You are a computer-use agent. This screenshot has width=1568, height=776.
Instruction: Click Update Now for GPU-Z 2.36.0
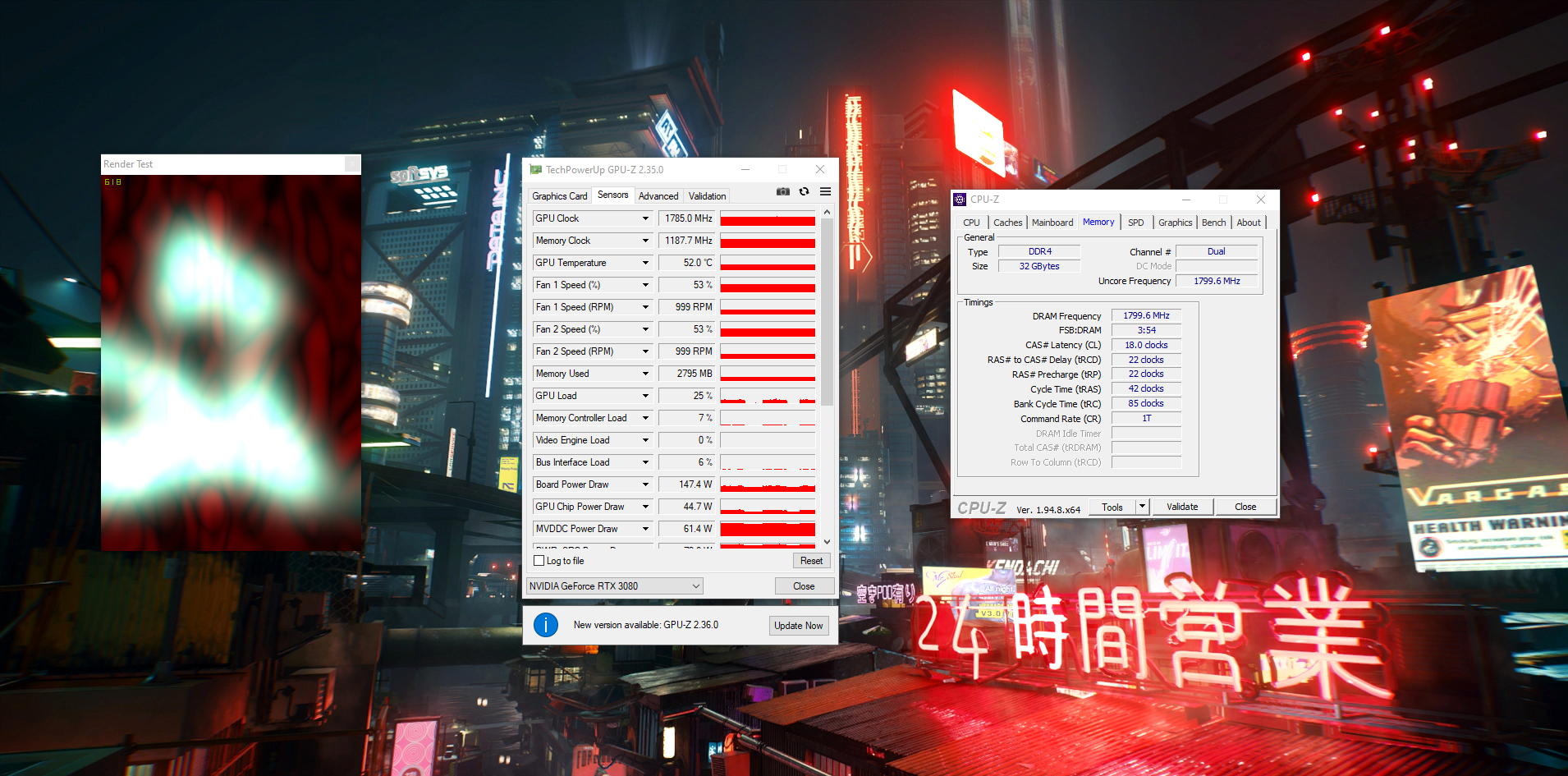798,626
